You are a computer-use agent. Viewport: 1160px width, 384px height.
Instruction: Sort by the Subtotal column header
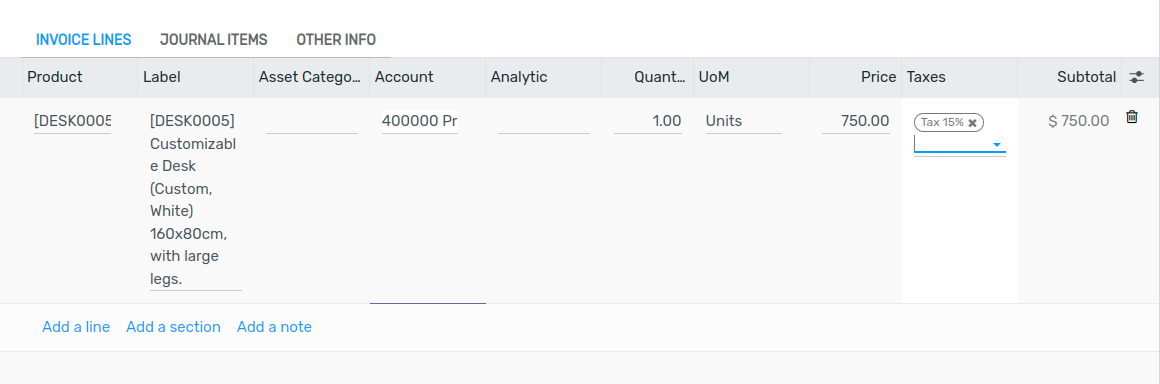click(1086, 77)
